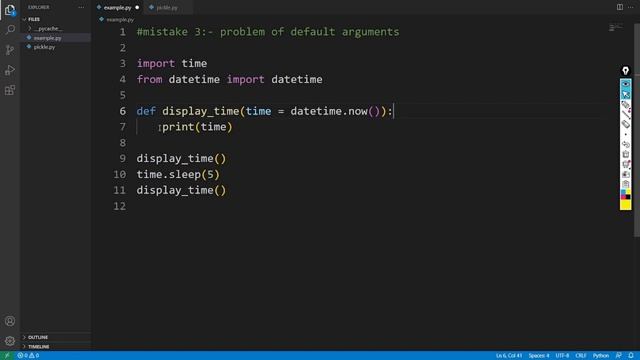Click the remote window icon in status bar
Viewport: 640px width, 360px height.
coord(7,356)
